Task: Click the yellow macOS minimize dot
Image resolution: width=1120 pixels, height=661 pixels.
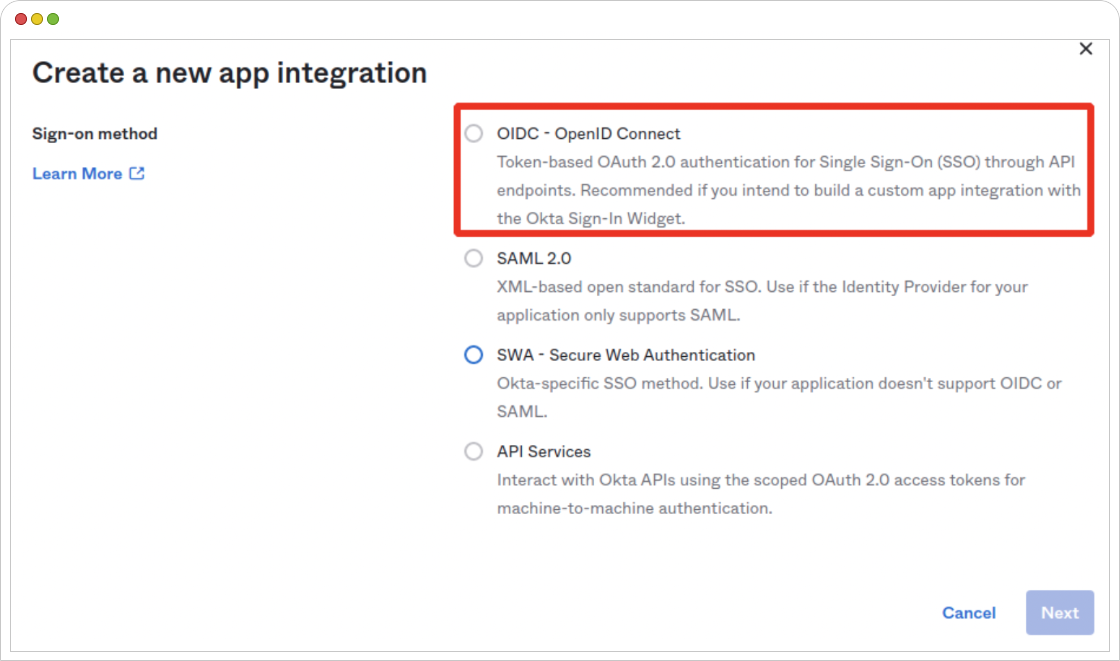Action: (x=37, y=19)
